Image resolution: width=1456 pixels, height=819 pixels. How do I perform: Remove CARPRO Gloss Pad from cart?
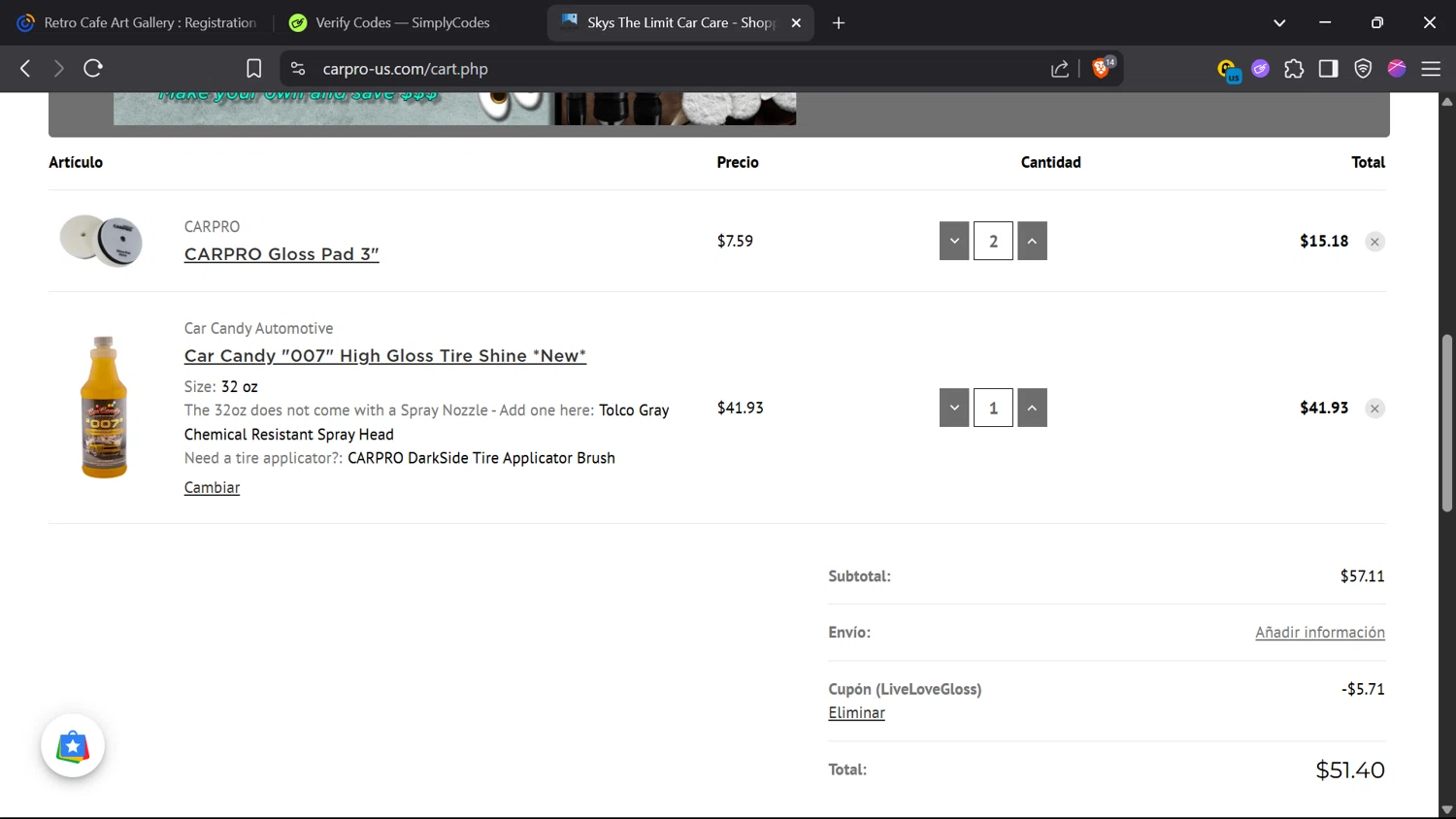[x=1374, y=242]
